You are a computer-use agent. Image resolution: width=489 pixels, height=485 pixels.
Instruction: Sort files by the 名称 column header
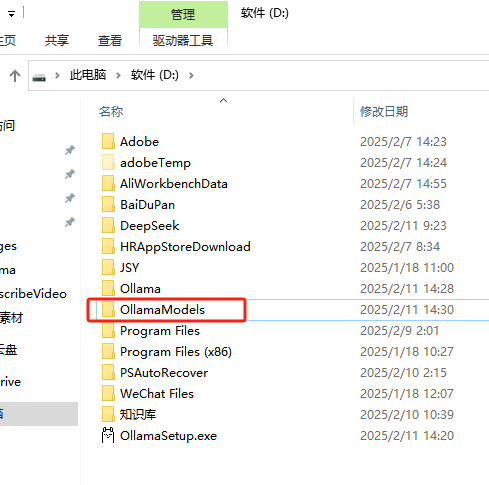coord(111,111)
